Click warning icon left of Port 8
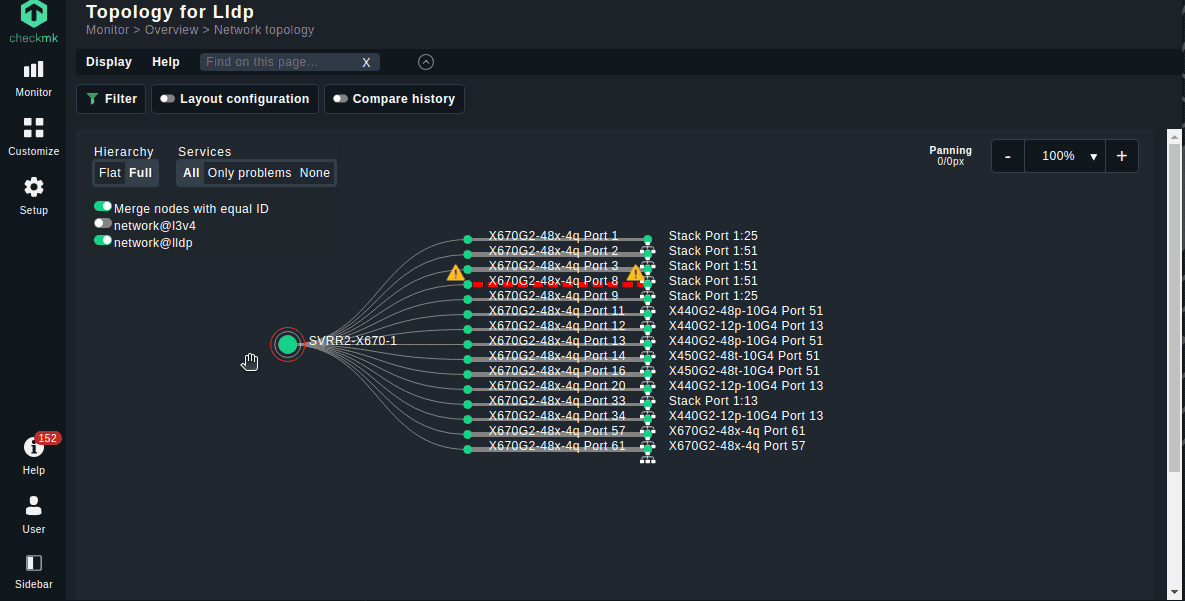Image resolution: width=1185 pixels, height=601 pixels. click(455, 272)
